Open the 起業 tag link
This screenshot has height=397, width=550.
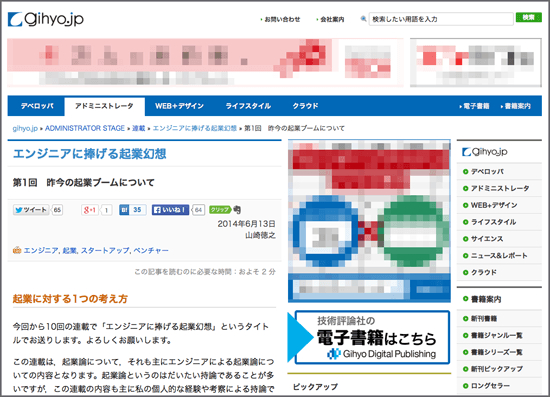[69, 250]
